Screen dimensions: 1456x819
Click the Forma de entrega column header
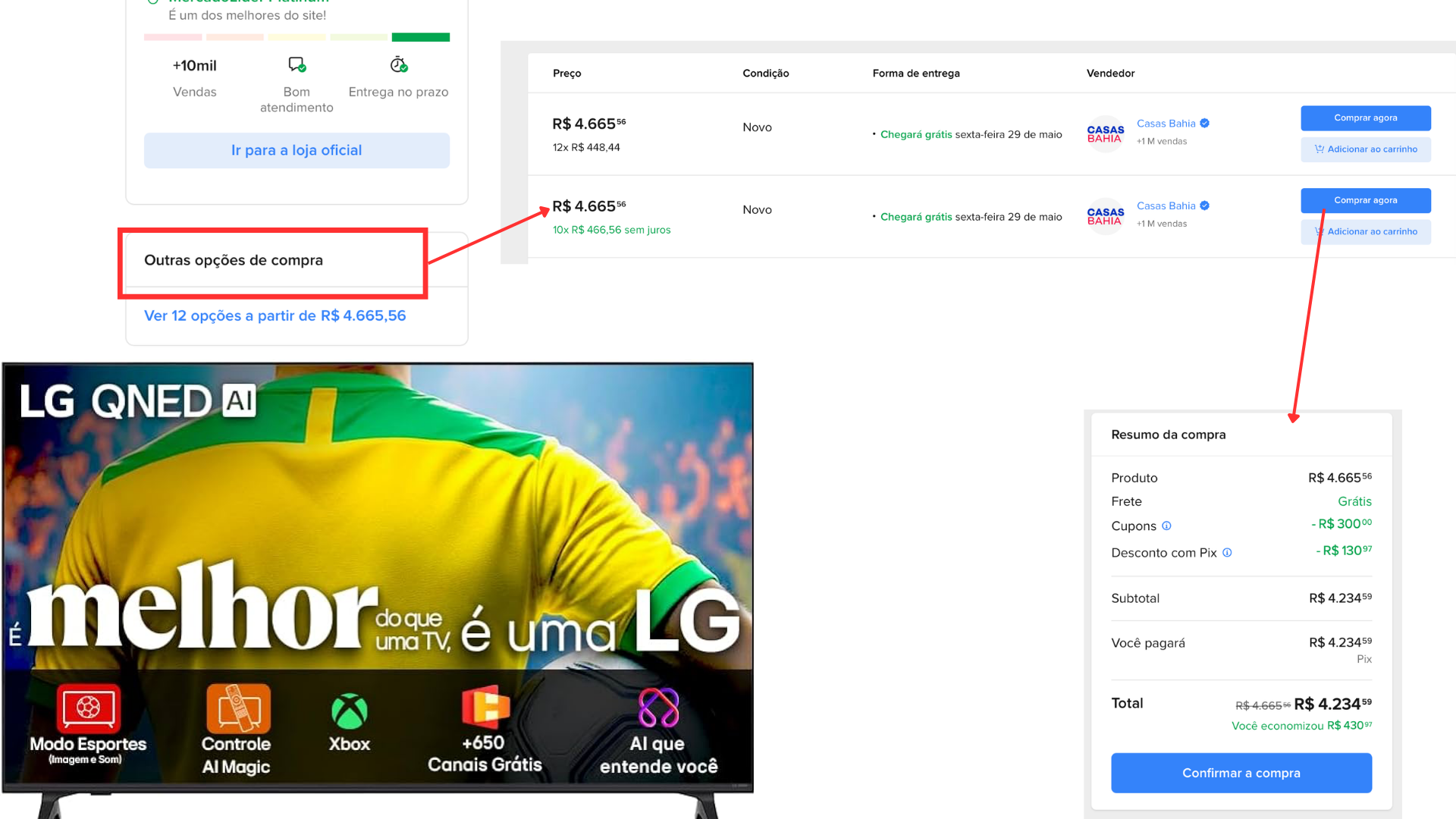tap(915, 74)
